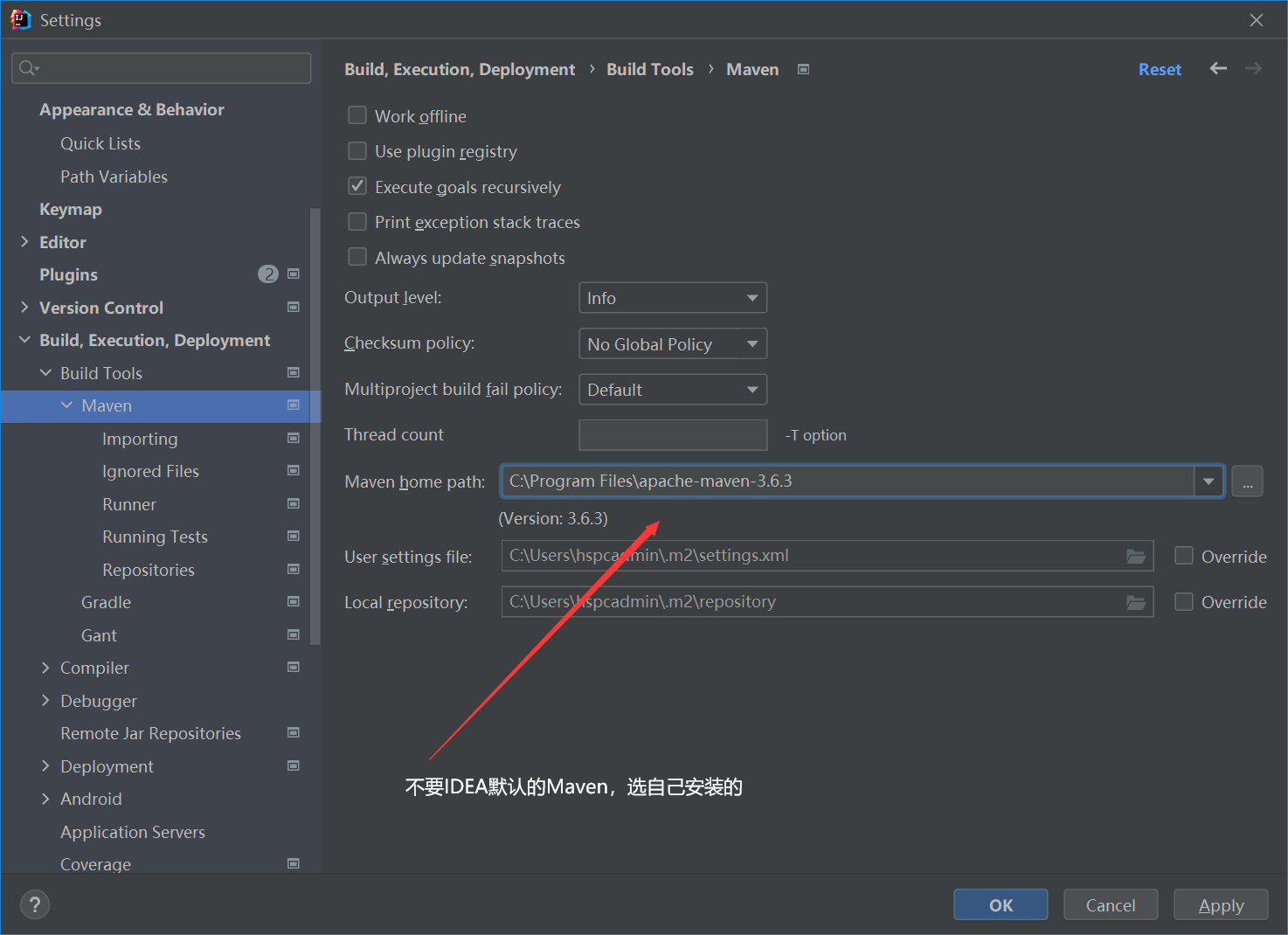Browse Maven home path with the ellipsis button
Viewport: 1288px width, 935px height.
(x=1247, y=481)
